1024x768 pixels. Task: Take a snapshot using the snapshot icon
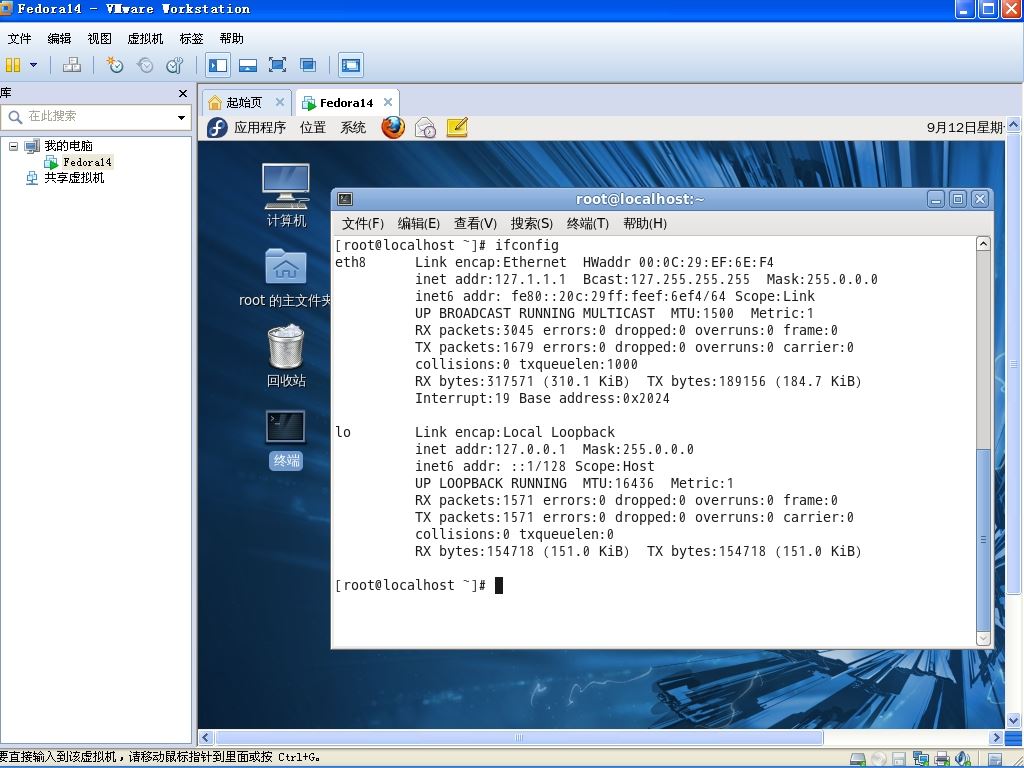[x=115, y=65]
